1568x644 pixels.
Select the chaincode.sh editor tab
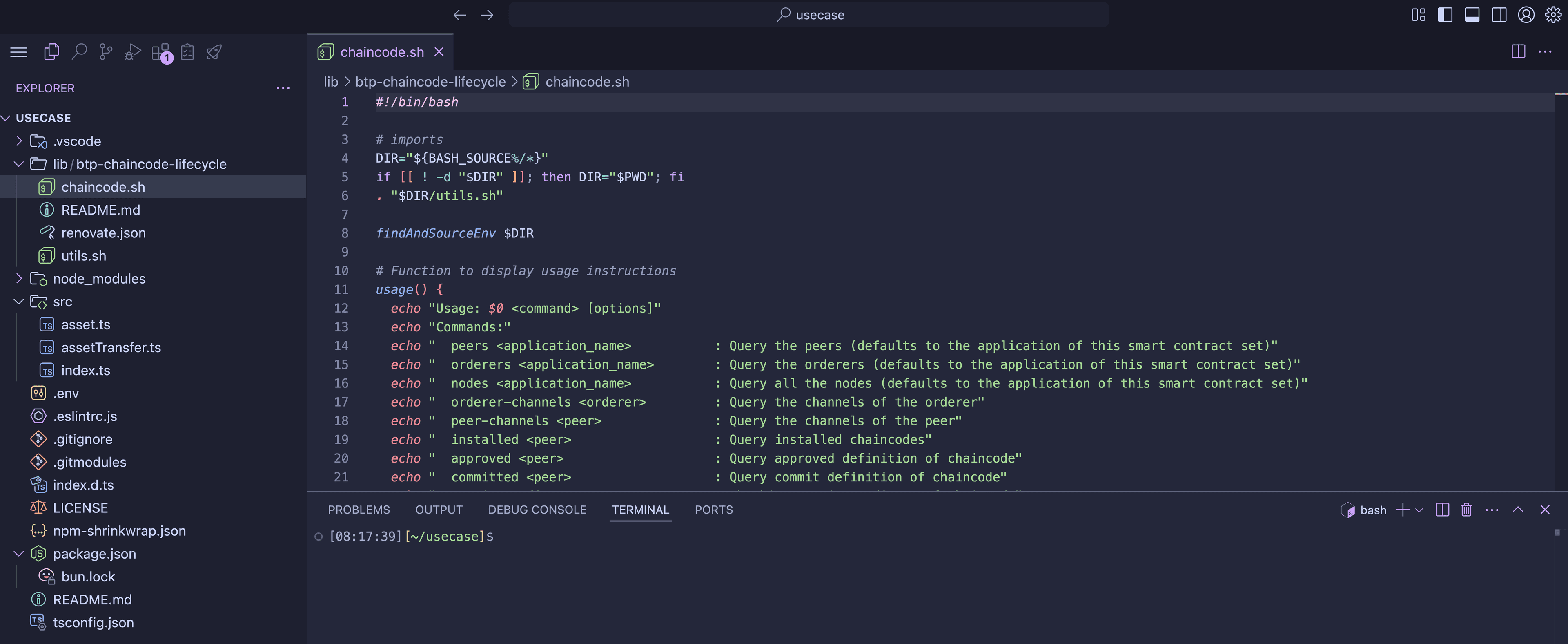point(381,52)
